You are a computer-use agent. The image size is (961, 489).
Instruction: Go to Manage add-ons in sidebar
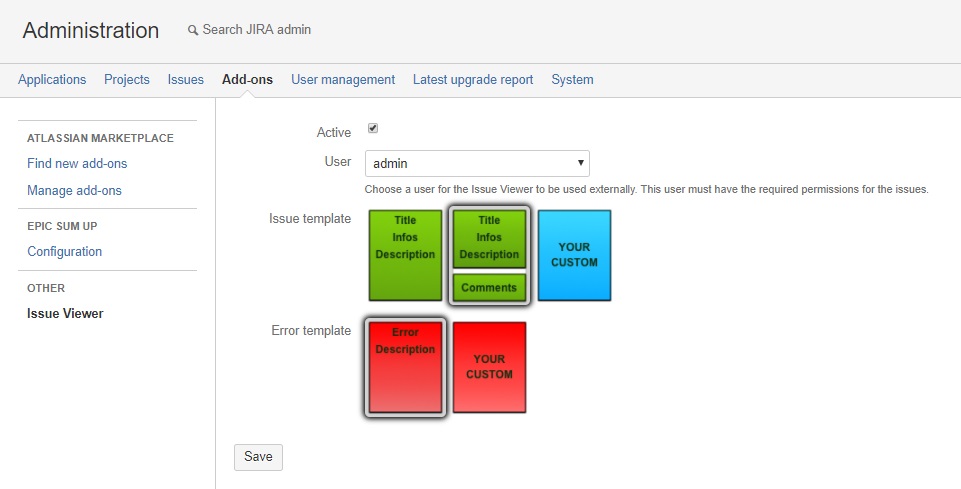pyautogui.click(x=74, y=190)
